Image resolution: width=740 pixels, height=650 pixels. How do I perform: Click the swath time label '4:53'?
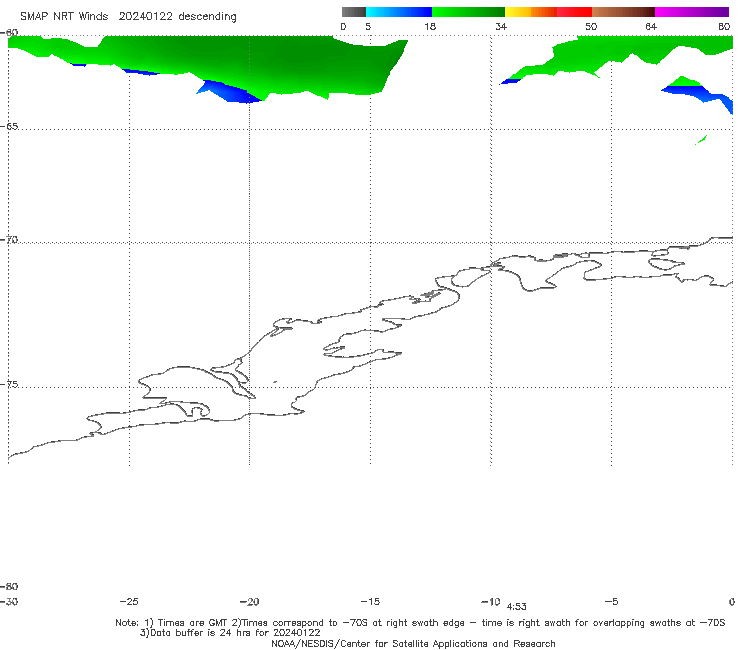517,607
